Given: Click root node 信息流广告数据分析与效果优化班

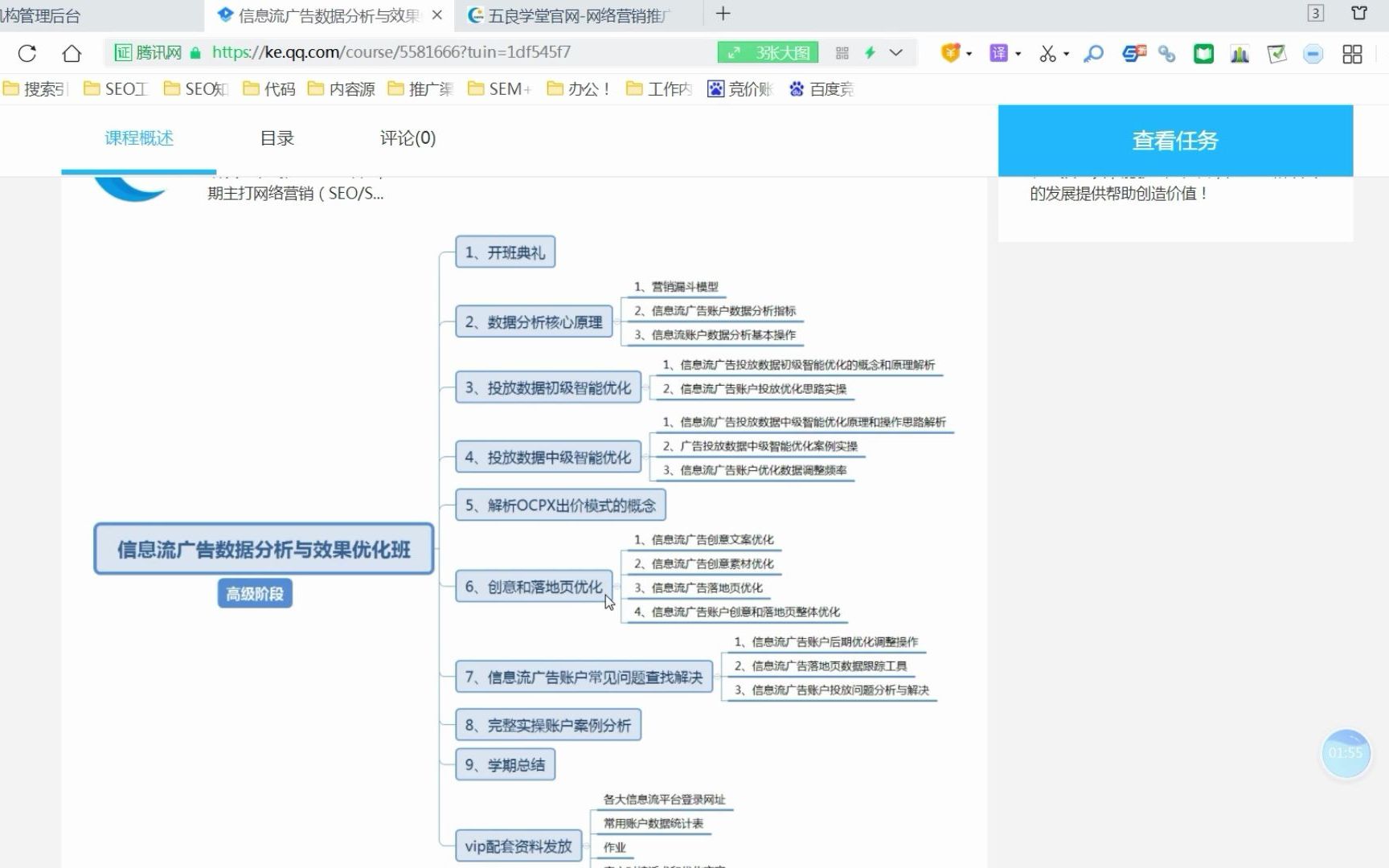Looking at the screenshot, I should pos(264,549).
